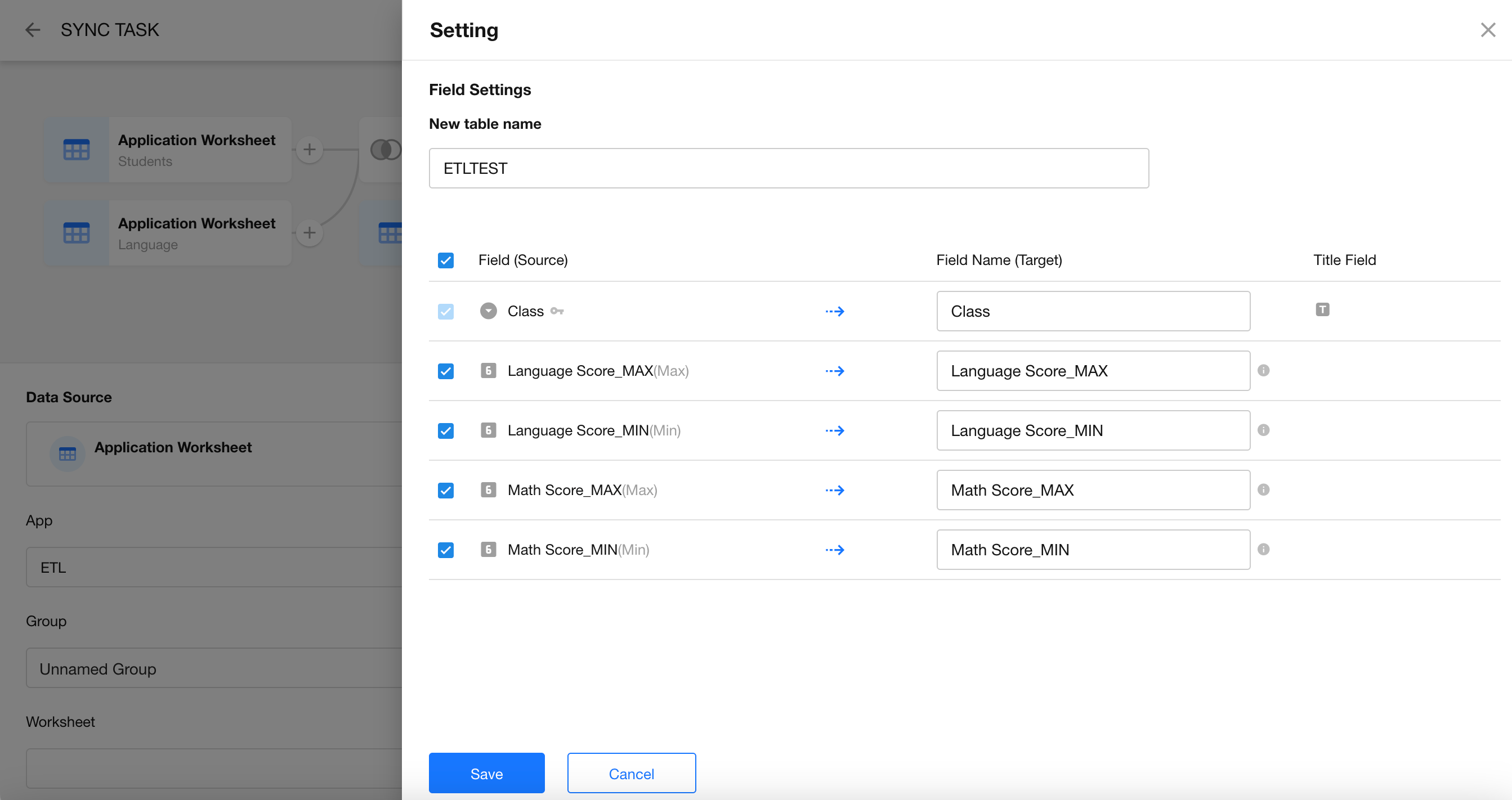This screenshot has height=800, width=1512.
Task: Click the plus button after Students worksheet node
Action: (310, 150)
